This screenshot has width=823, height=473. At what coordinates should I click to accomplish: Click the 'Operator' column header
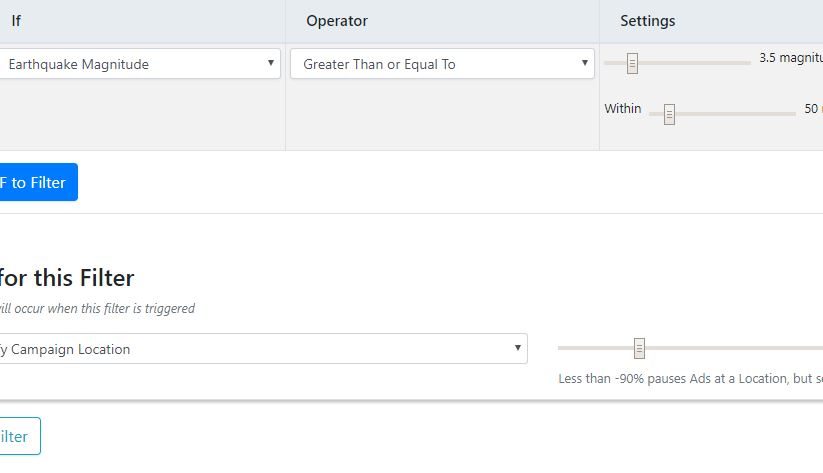tap(337, 21)
